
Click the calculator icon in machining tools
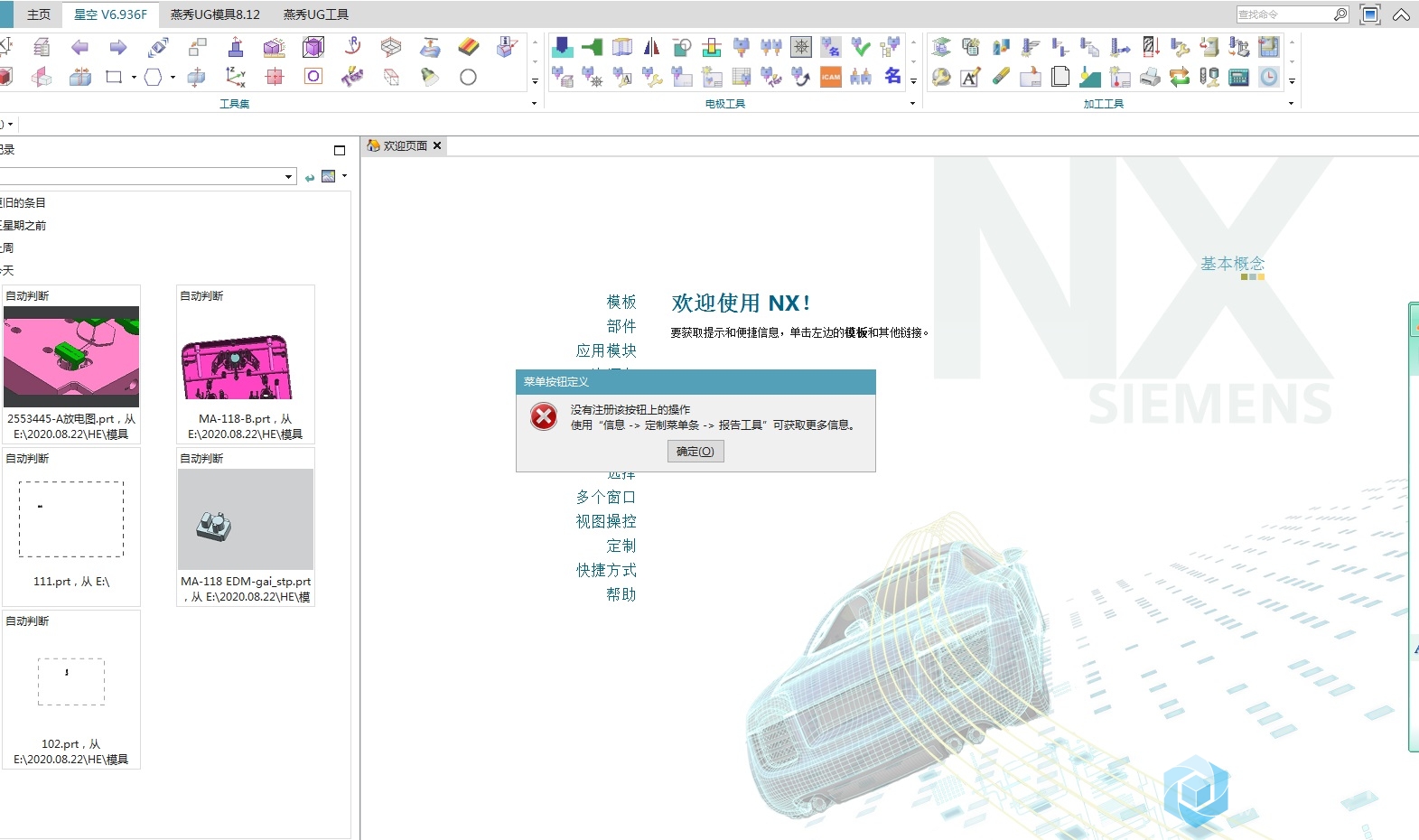click(1239, 77)
